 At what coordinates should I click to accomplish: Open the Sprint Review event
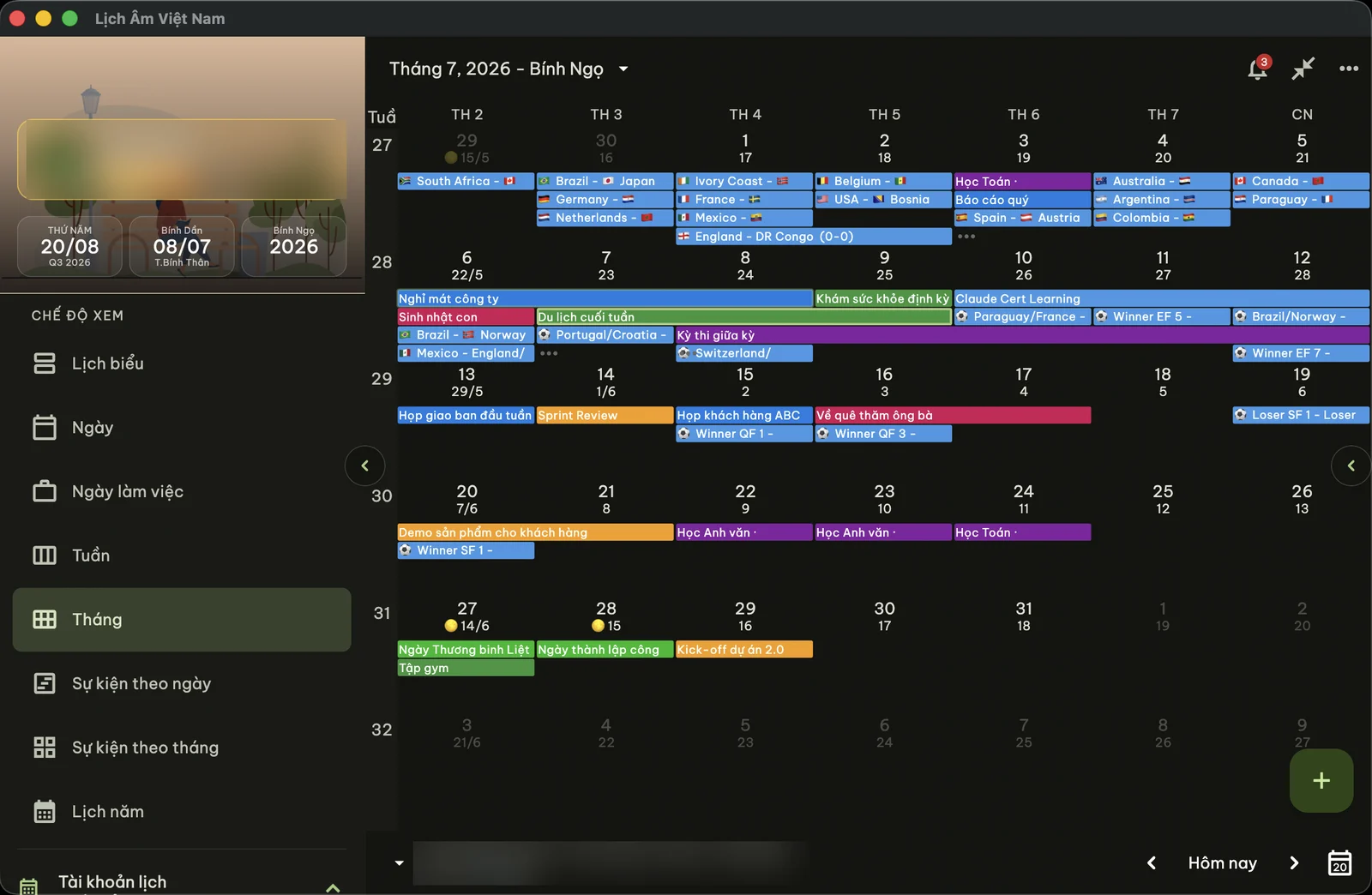605,415
